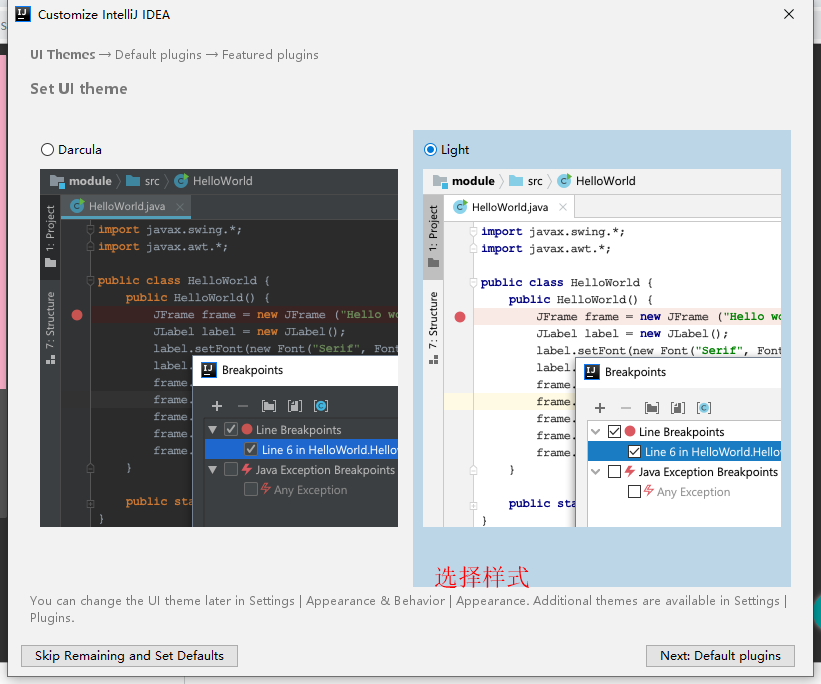821x684 pixels.
Task: Toggle Any Exception checkbox in Darcula preview
Action: pyautogui.click(x=251, y=489)
